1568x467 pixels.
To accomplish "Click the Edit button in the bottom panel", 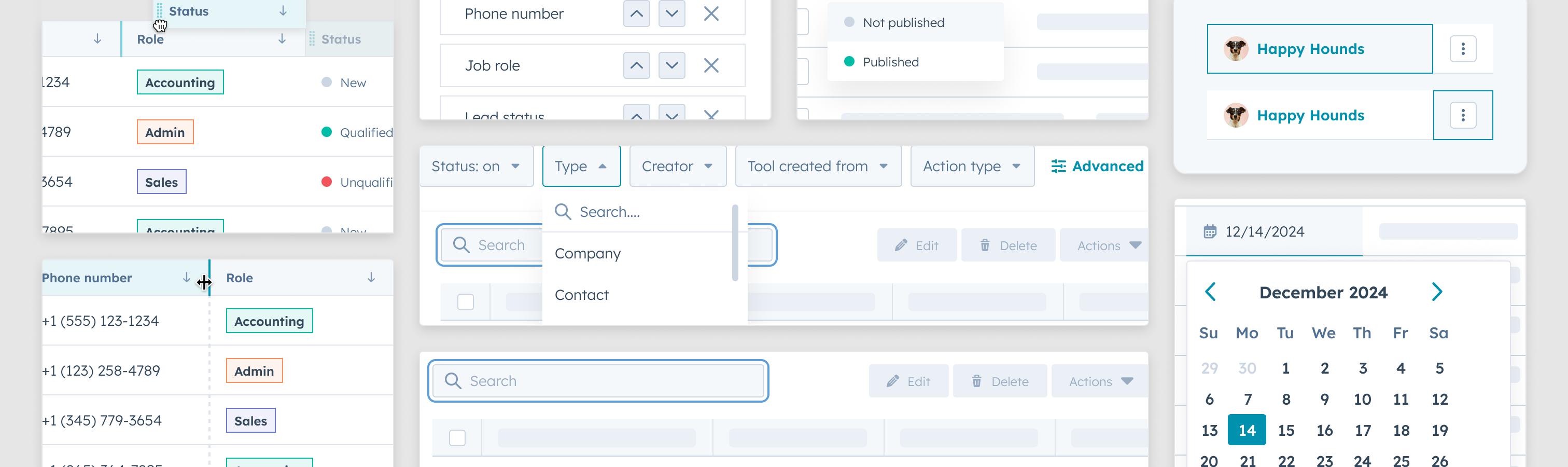I will [908, 381].
